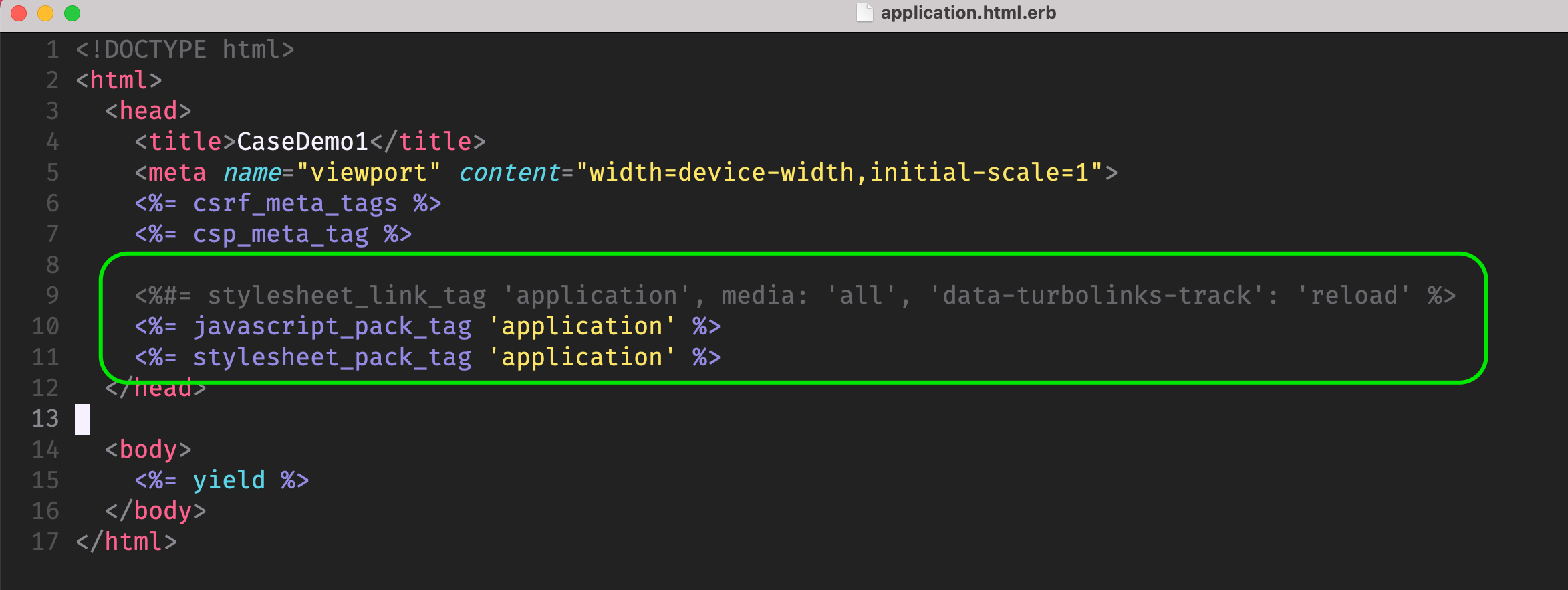Click the yellow minimize window button
This screenshot has width=1568, height=590.
coord(45,13)
